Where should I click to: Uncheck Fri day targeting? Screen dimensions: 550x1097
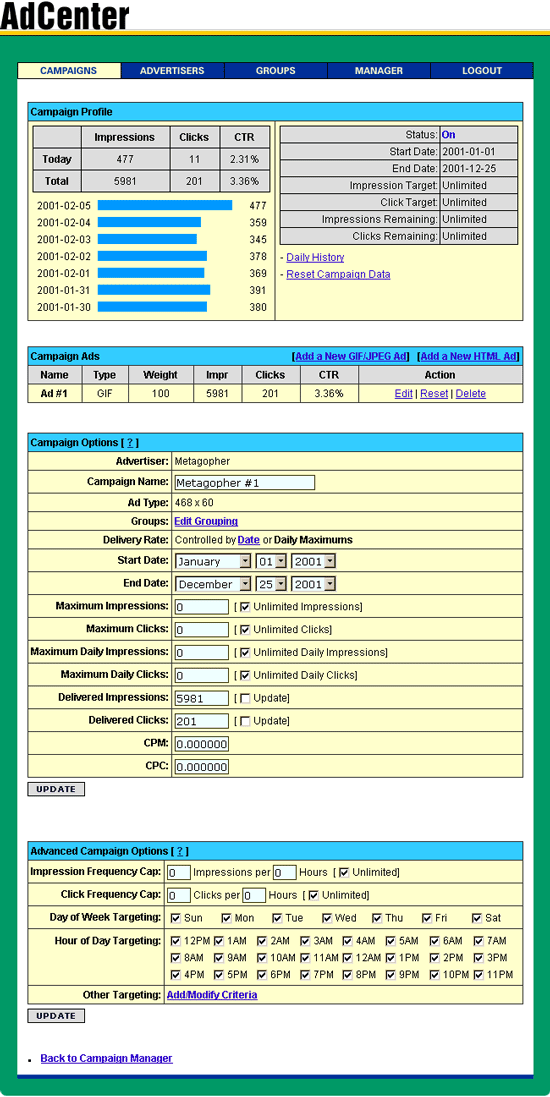(427, 918)
